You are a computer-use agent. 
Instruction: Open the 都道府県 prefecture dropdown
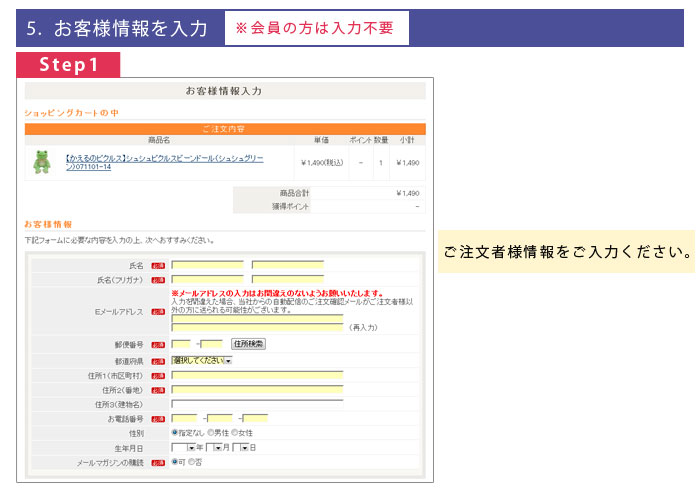coord(201,360)
